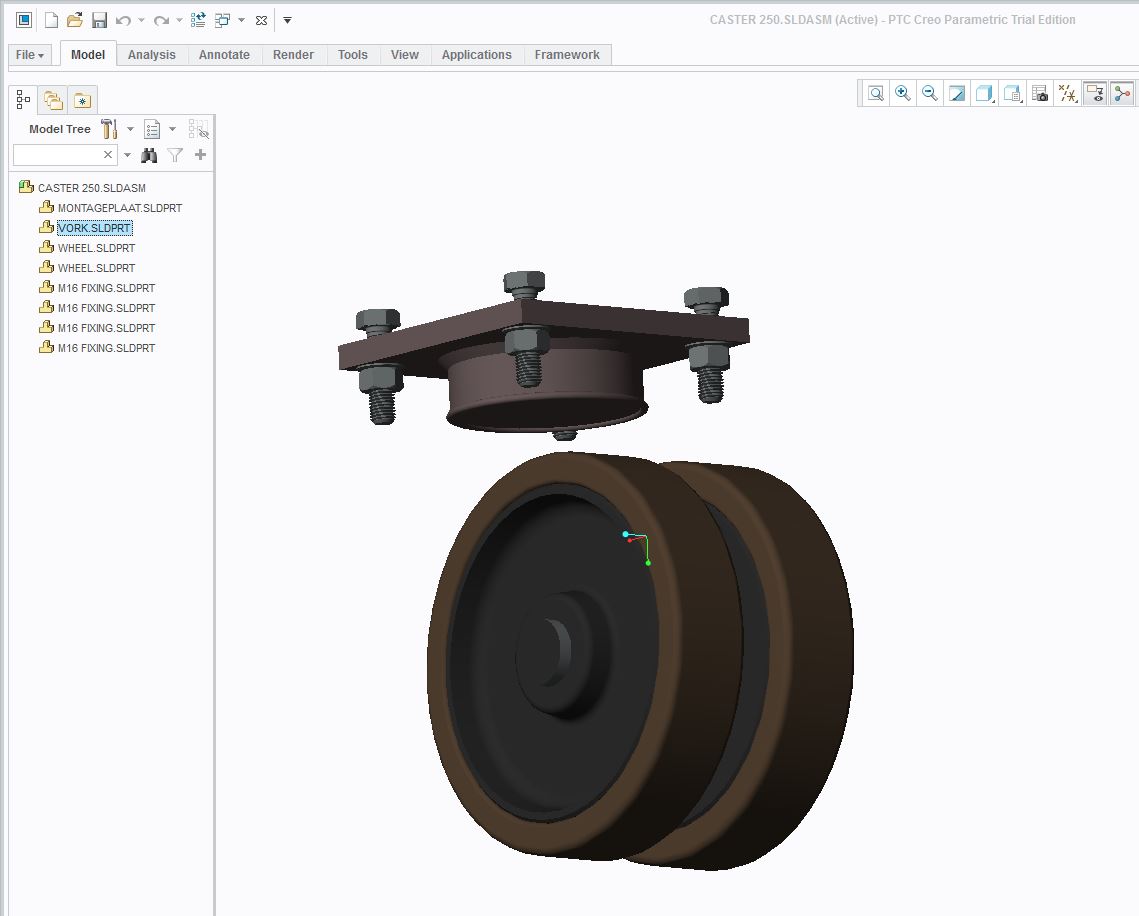The width and height of the screenshot is (1139, 916).
Task: Click the Model Tree search input field
Action: [x=58, y=155]
